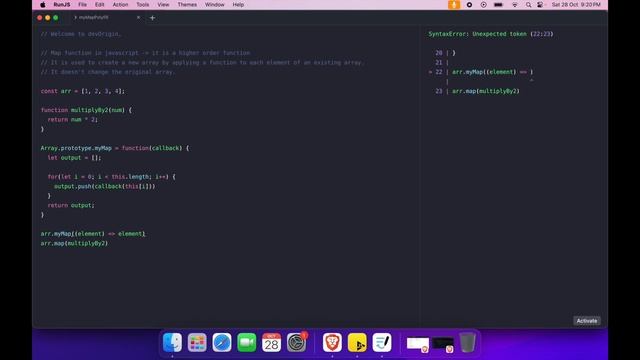Open Control Center
This screenshot has width=640, height=360.
(x=540, y=5)
